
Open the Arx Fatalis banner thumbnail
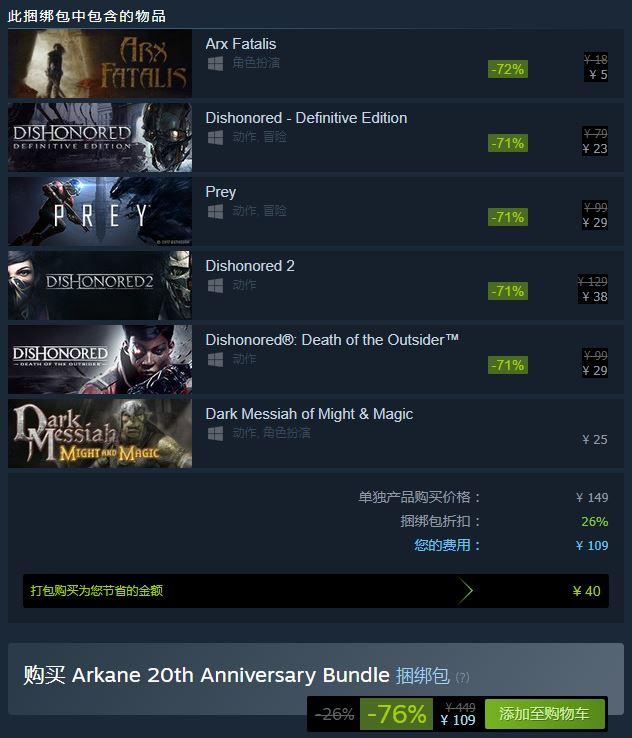100,64
